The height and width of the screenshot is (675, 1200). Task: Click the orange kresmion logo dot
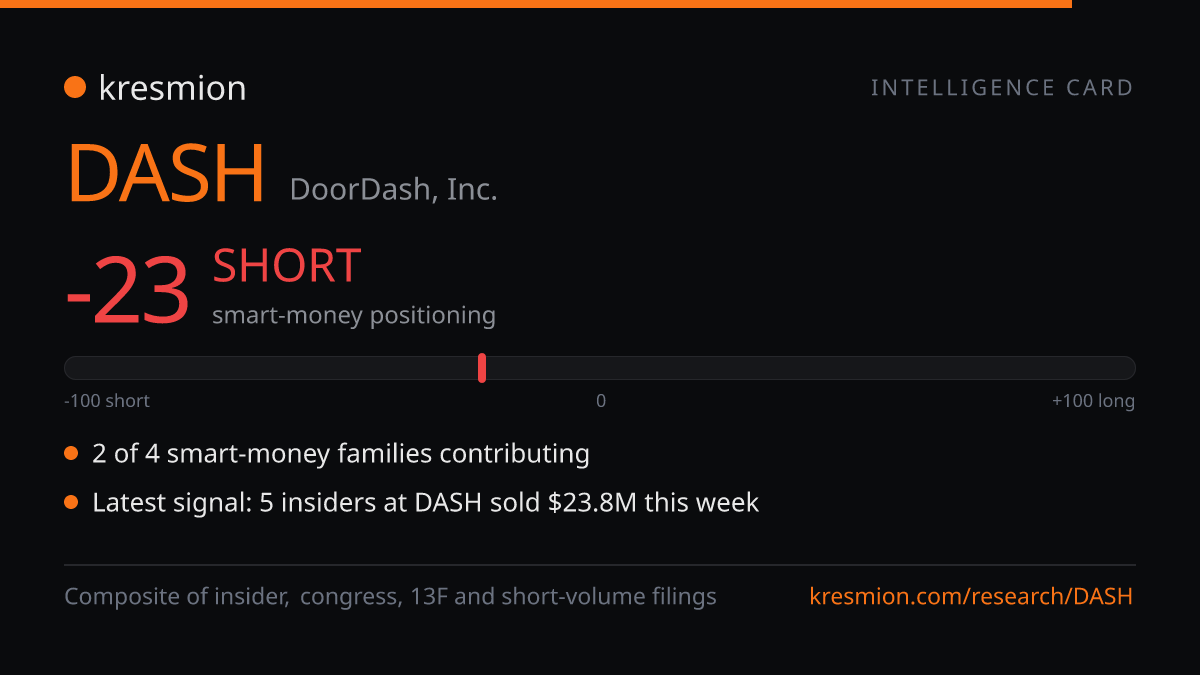coord(75,88)
